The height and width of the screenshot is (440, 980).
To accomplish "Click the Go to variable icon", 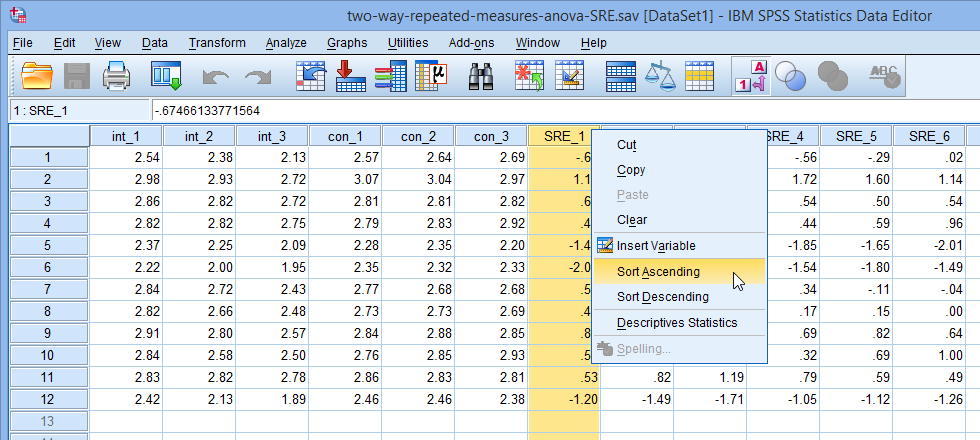I will 351,76.
